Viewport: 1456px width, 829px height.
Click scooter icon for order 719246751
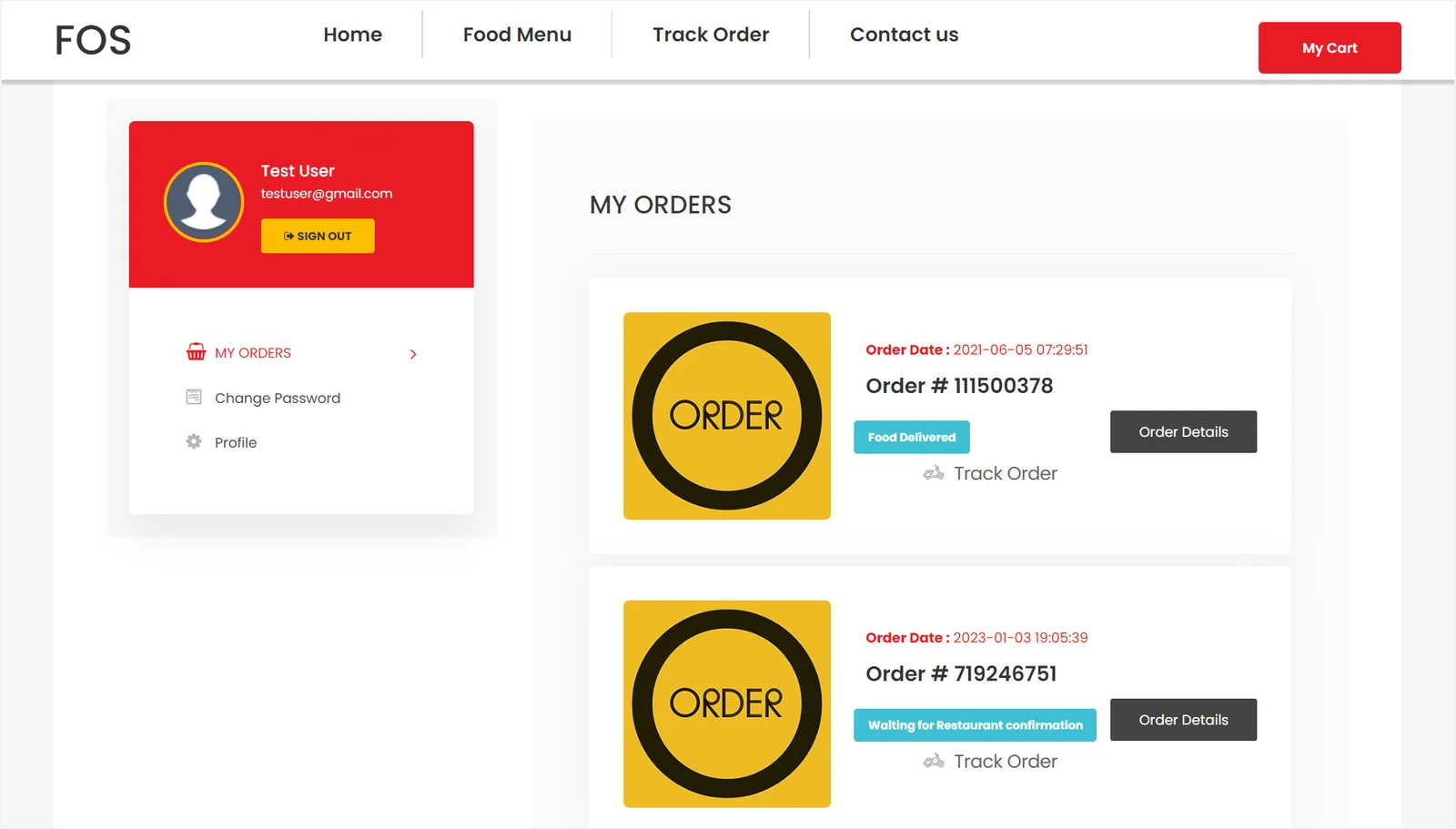(x=934, y=761)
